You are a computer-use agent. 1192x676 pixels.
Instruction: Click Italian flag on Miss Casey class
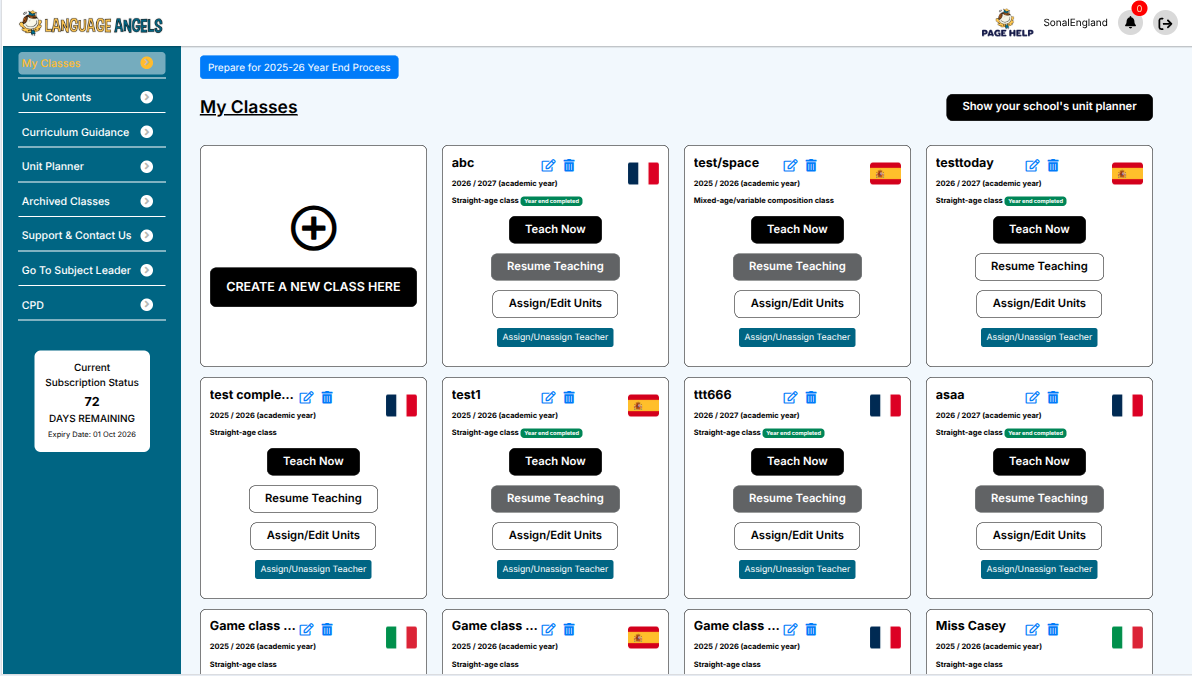coord(1127,637)
